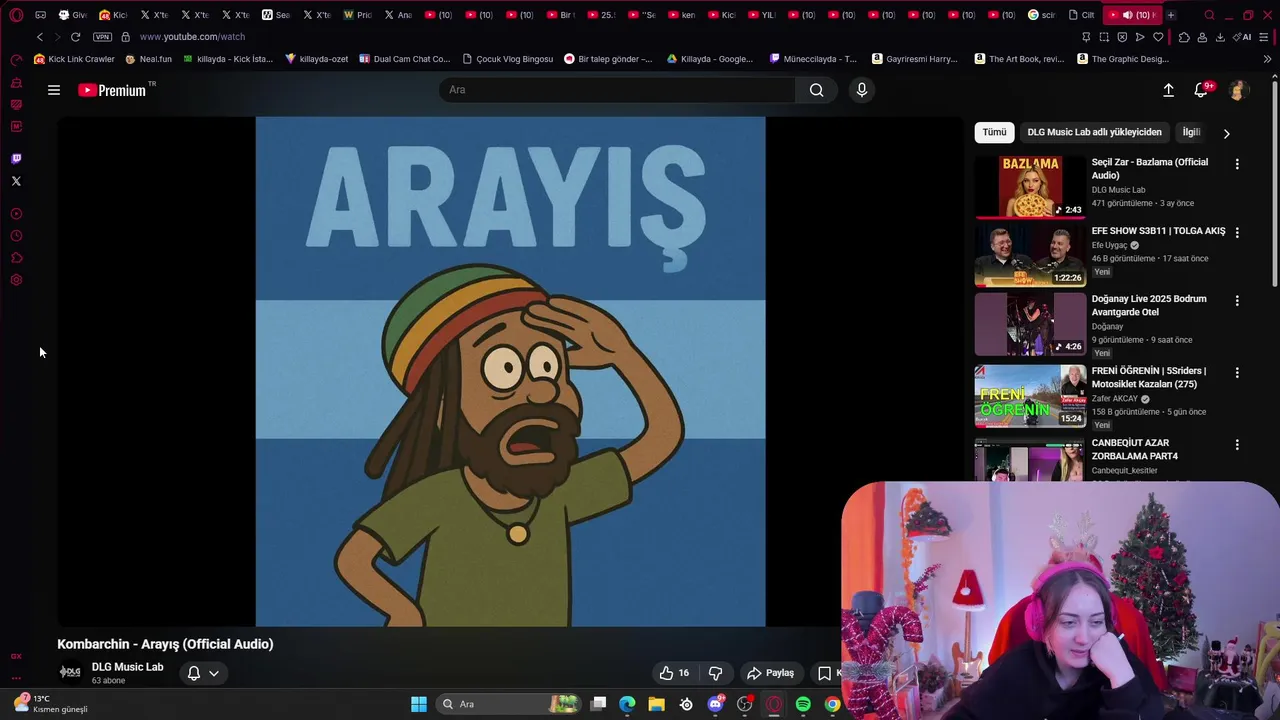The width and height of the screenshot is (1280, 720).
Task: Open DLG Music Lab channel avatar
Action: click(x=70, y=672)
